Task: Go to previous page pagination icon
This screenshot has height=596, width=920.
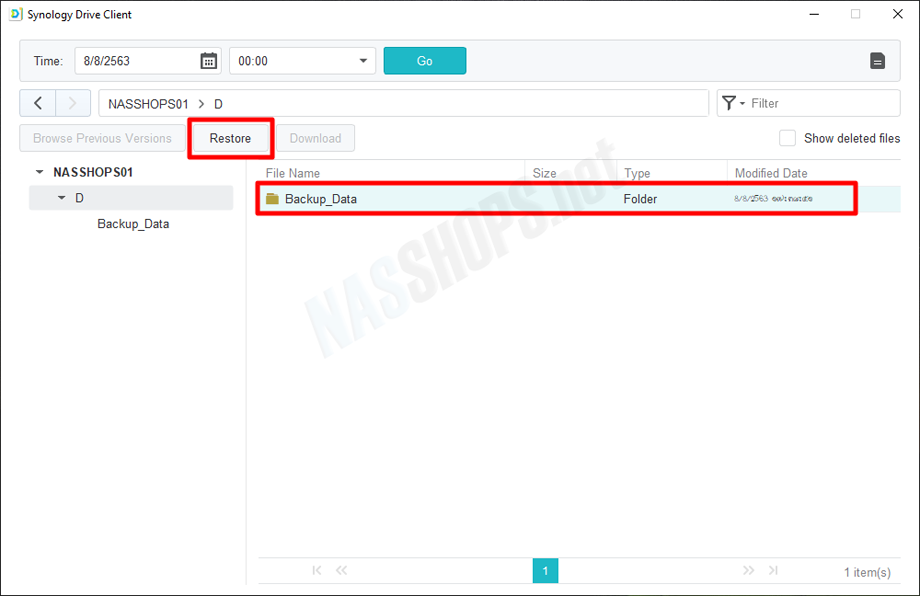Action: point(341,570)
